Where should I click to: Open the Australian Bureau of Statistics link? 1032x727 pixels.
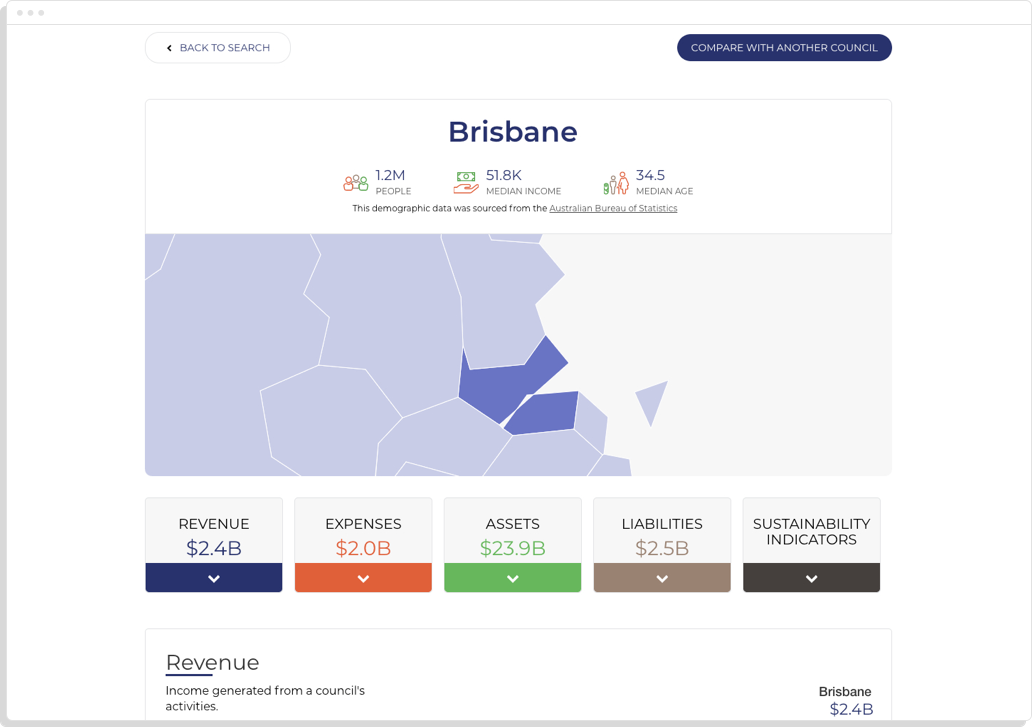point(613,208)
